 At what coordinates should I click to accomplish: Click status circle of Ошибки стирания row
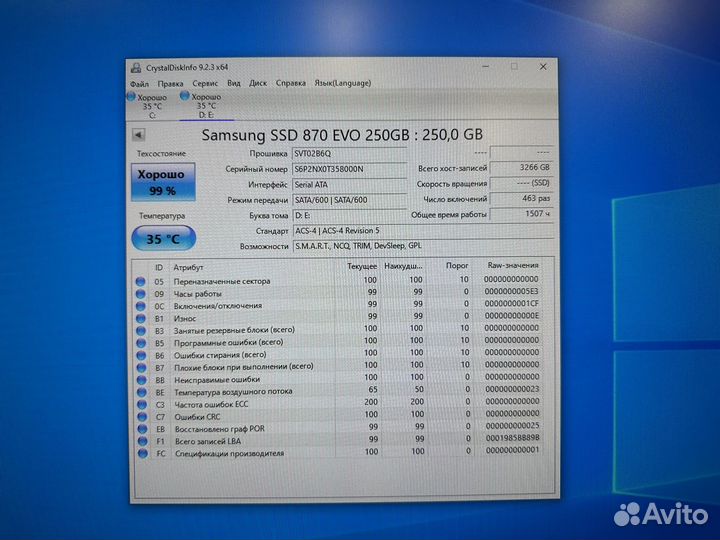click(x=141, y=355)
